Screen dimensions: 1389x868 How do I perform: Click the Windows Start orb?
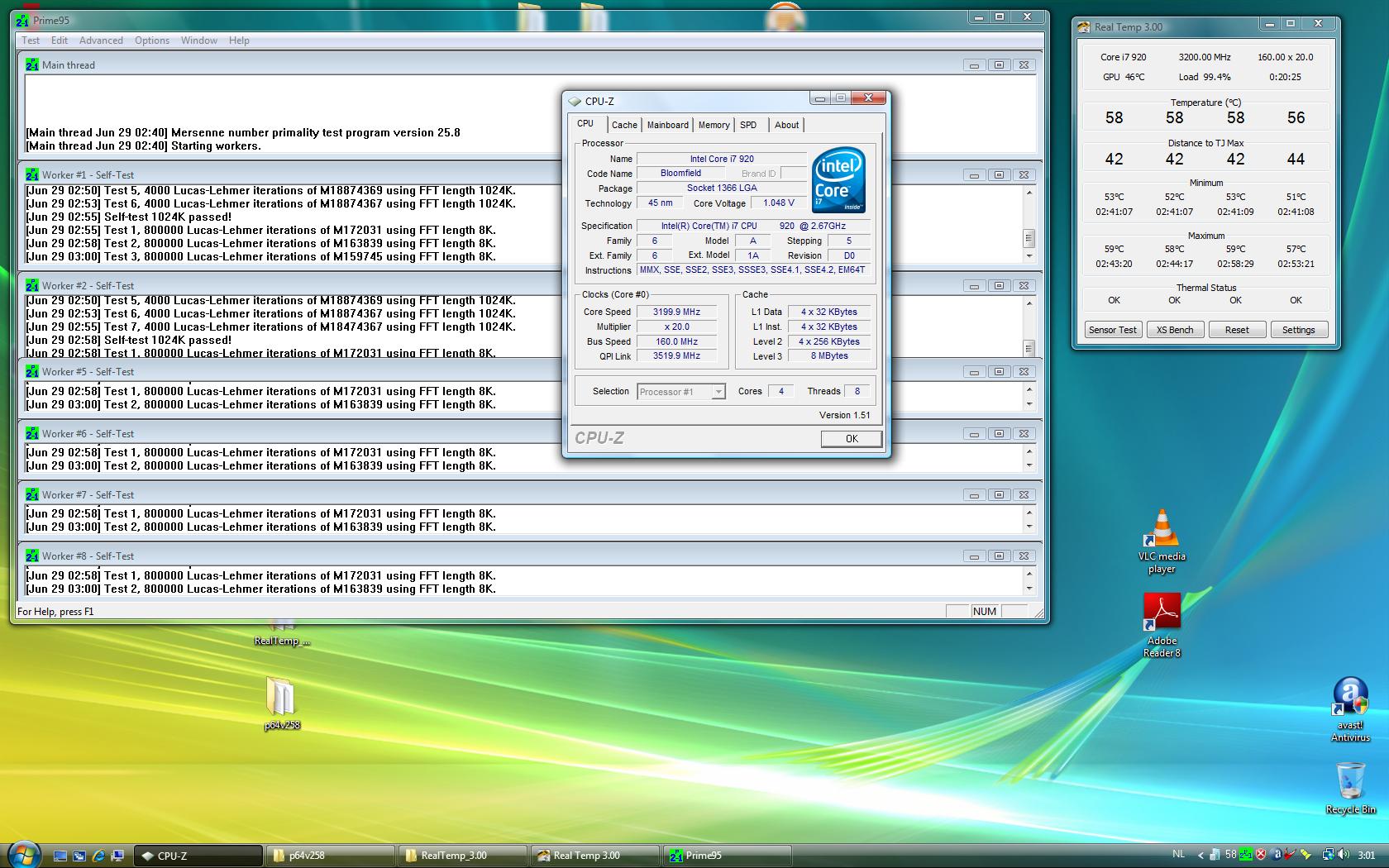click(22, 854)
